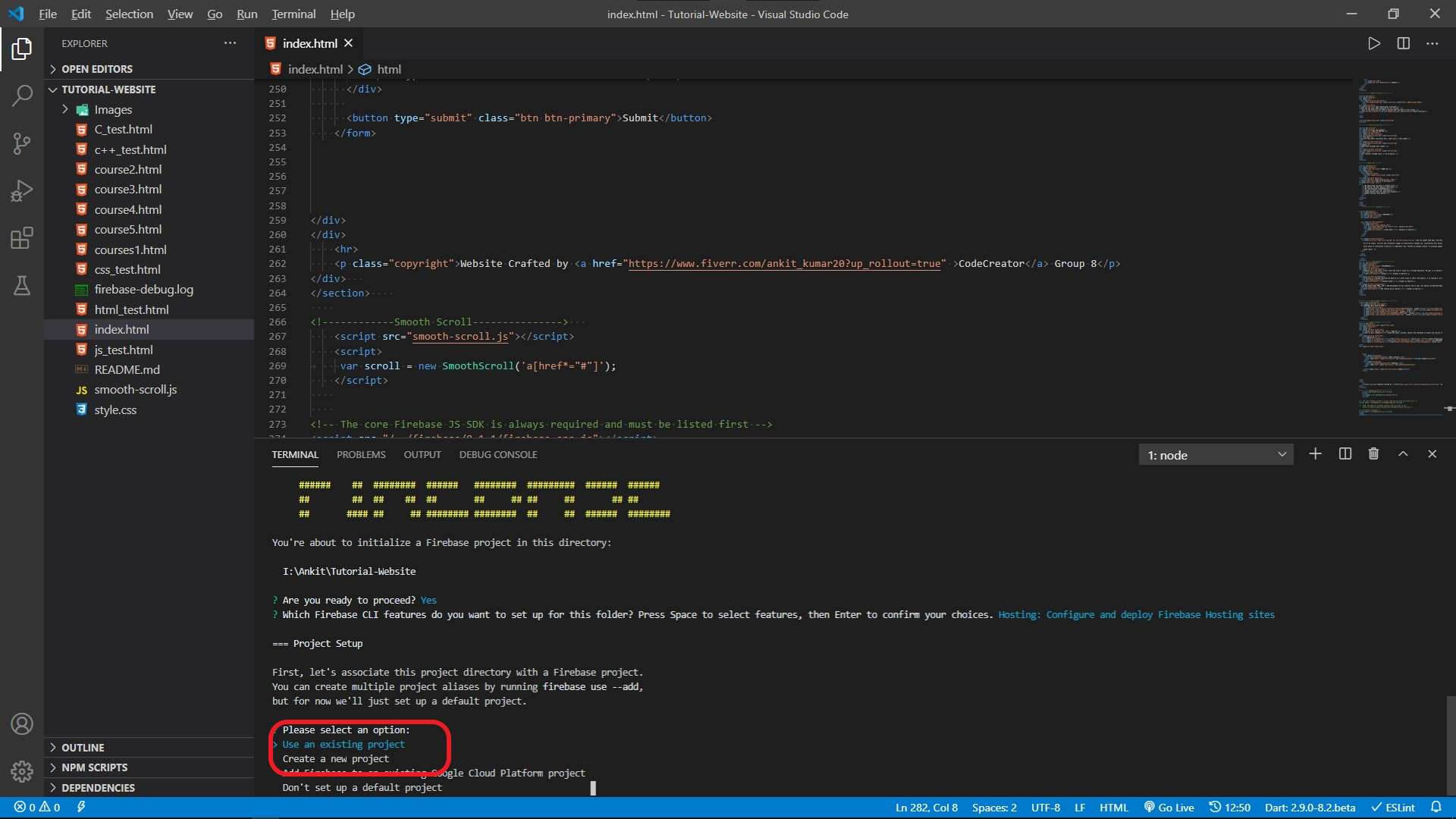Viewport: 1456px width, 819px height.
Task: Open the Terminal menu in menu bar
Action: click(293, 14)
